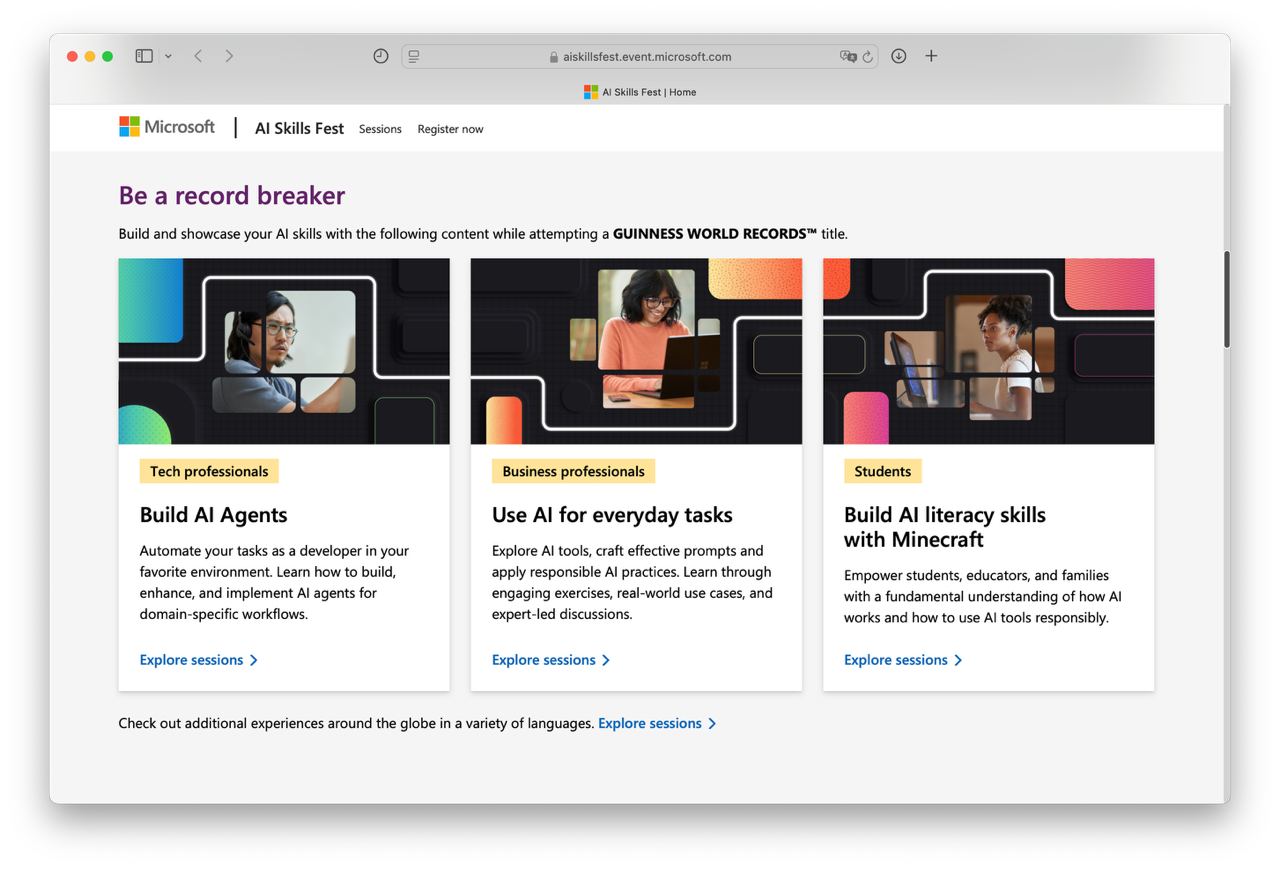Viewport: 1280px width, 869px height.
Task: Click the lock icon beside the URL
Action: tap(554, 57)
